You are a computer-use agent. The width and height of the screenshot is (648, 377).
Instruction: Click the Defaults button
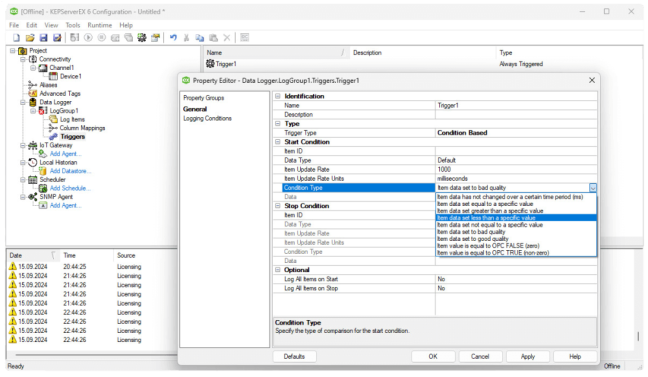(294, 357)
